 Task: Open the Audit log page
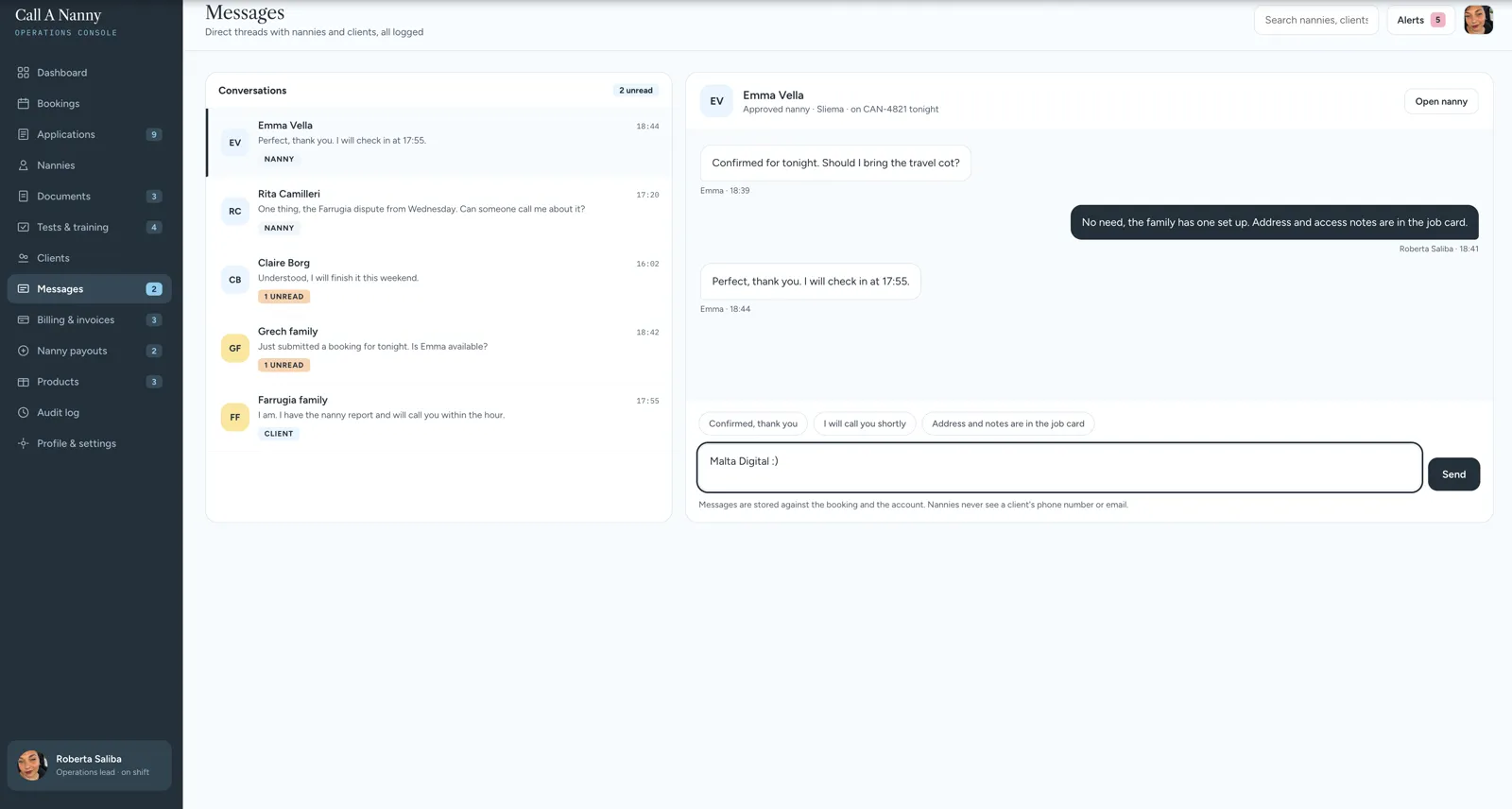tap(89, 413)
